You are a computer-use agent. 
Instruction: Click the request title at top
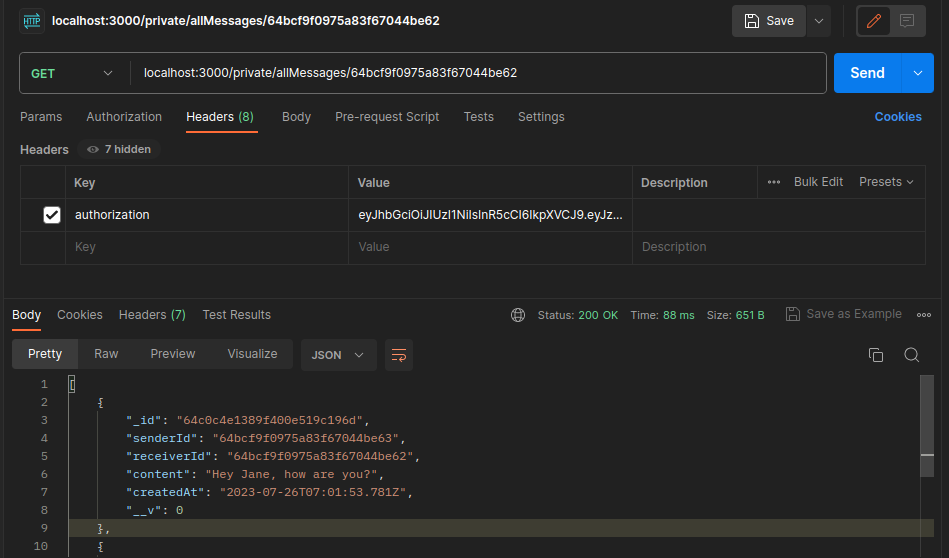[x=246, y=21]
